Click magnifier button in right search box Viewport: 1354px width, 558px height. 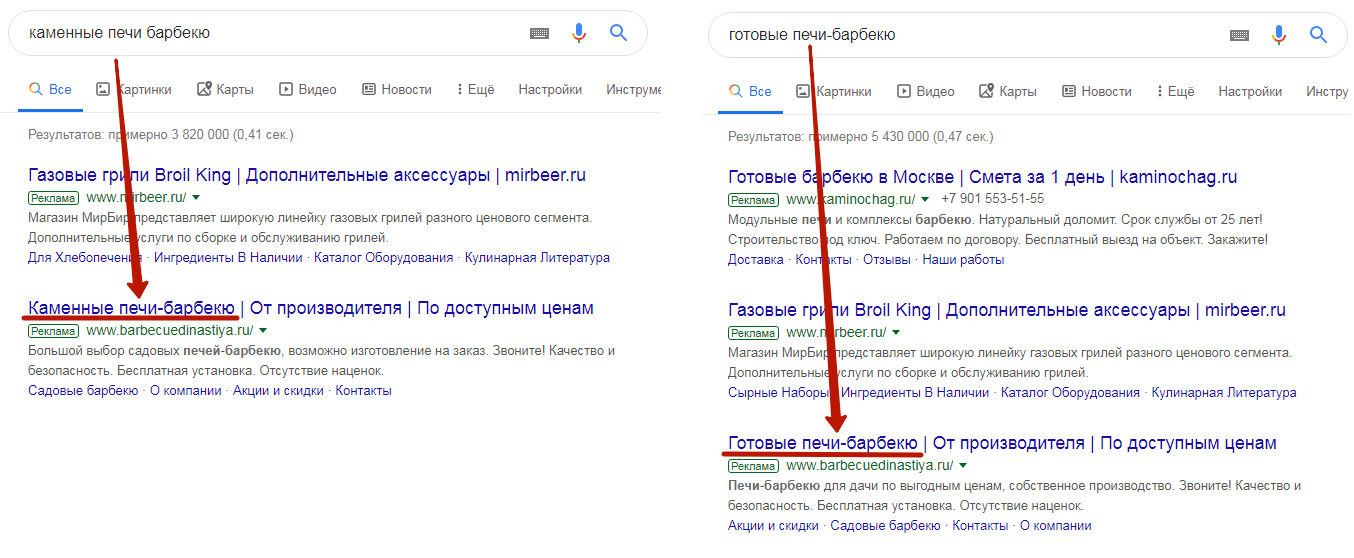pyautogui.click(x=1319, y=35)
